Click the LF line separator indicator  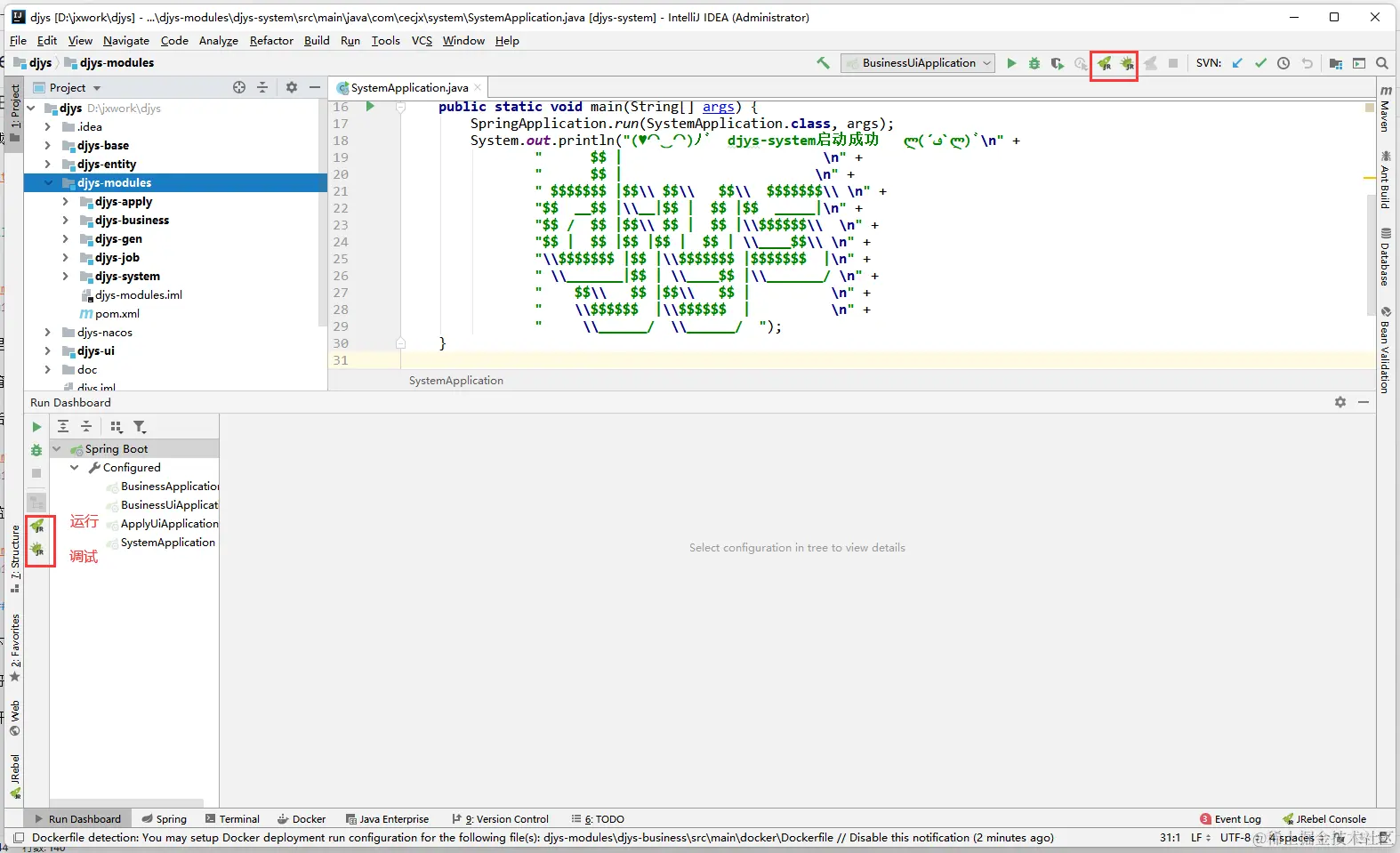coord(1200,838)
